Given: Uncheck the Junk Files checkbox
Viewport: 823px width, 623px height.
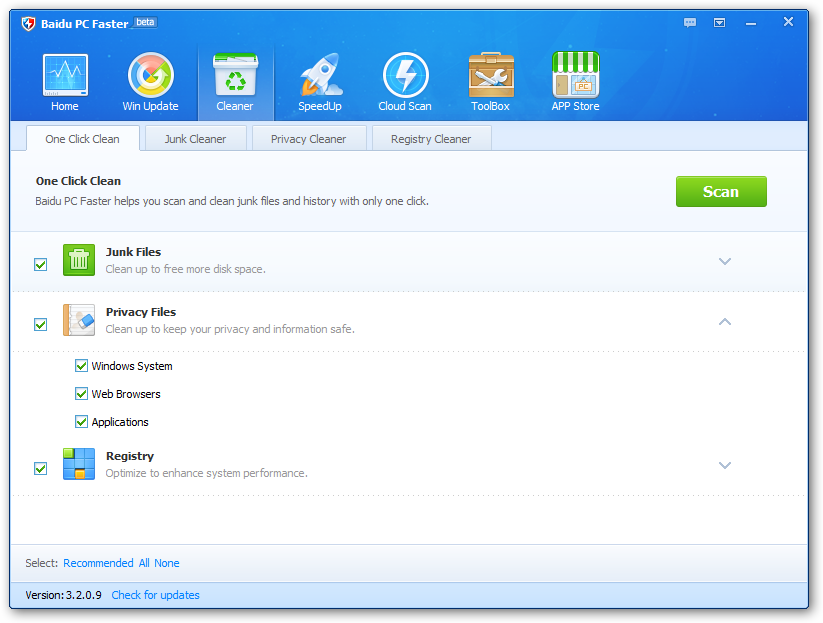Looking at the screenshot, I should (x=40, y=265).
